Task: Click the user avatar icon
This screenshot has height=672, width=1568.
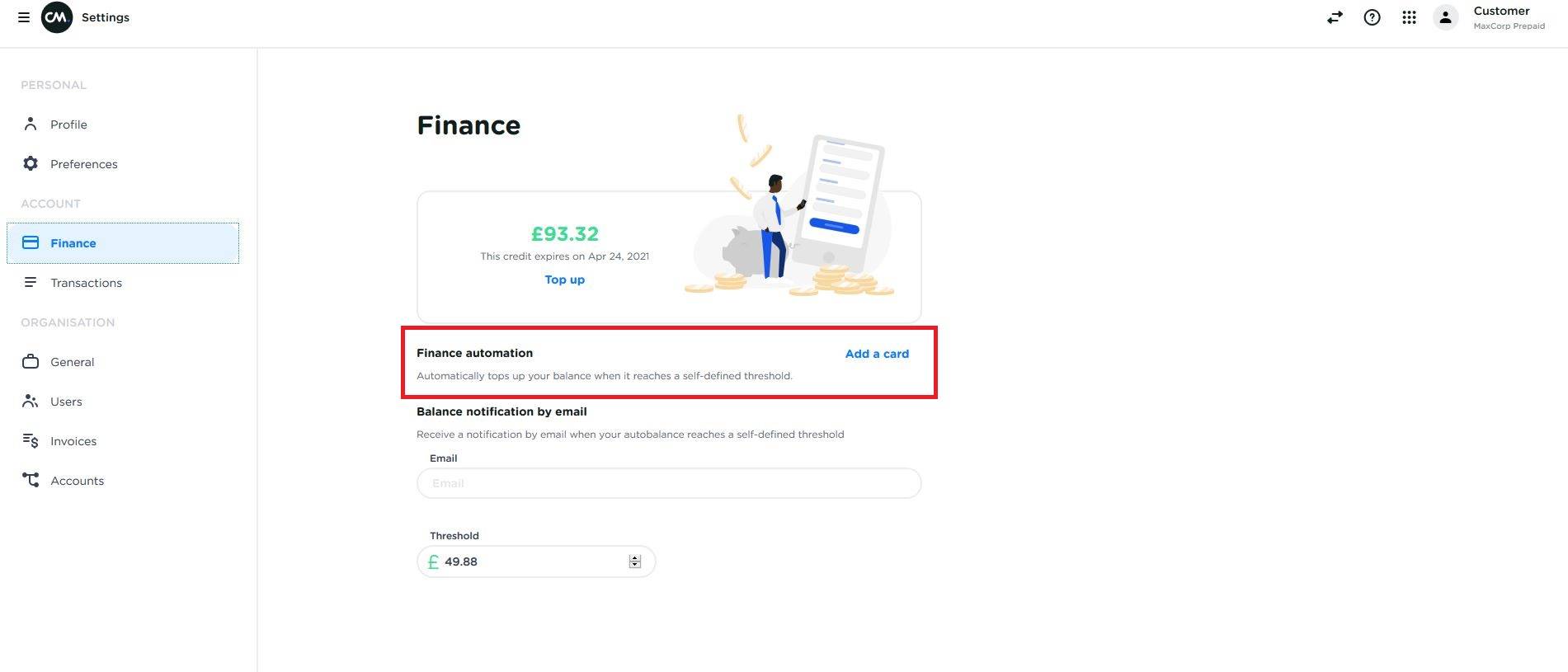Action: [x=1445, y=17]
